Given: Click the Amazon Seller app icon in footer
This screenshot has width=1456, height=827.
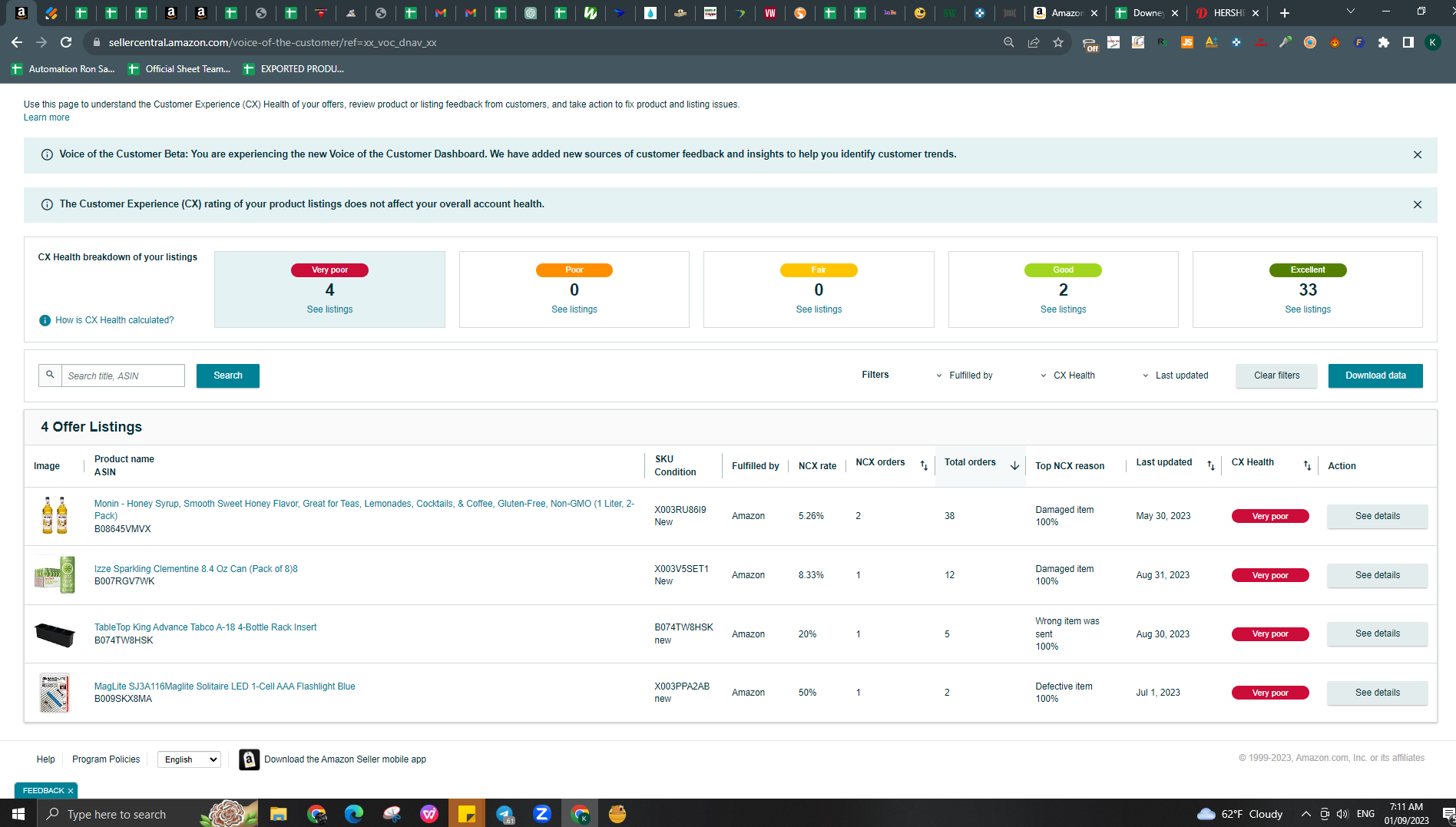Looking at the screenshot, I should point(249,759).
